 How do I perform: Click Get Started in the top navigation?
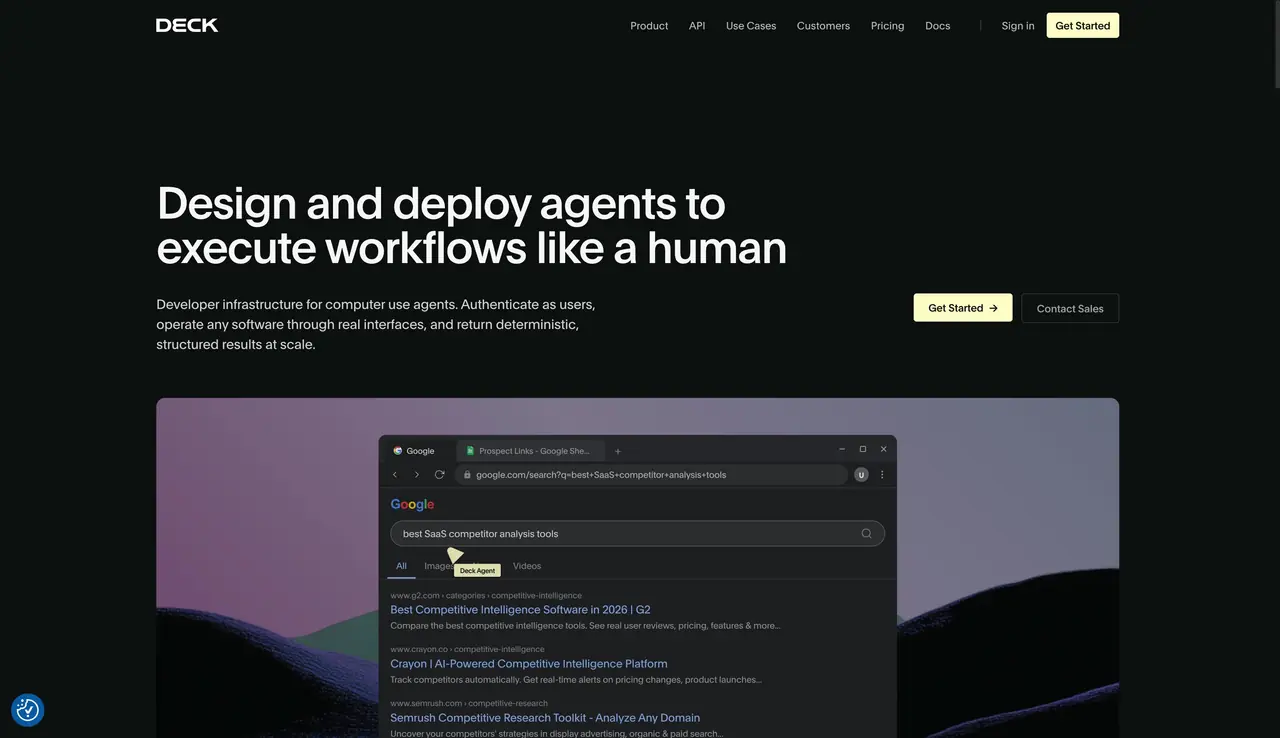point(1083,26)
